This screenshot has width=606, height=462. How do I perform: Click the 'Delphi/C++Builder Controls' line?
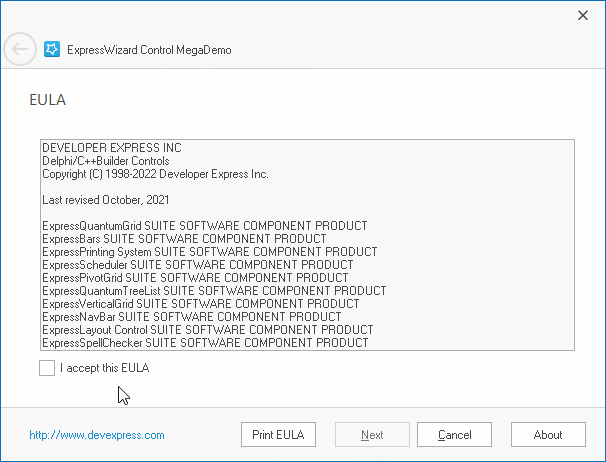coord(106,161)
